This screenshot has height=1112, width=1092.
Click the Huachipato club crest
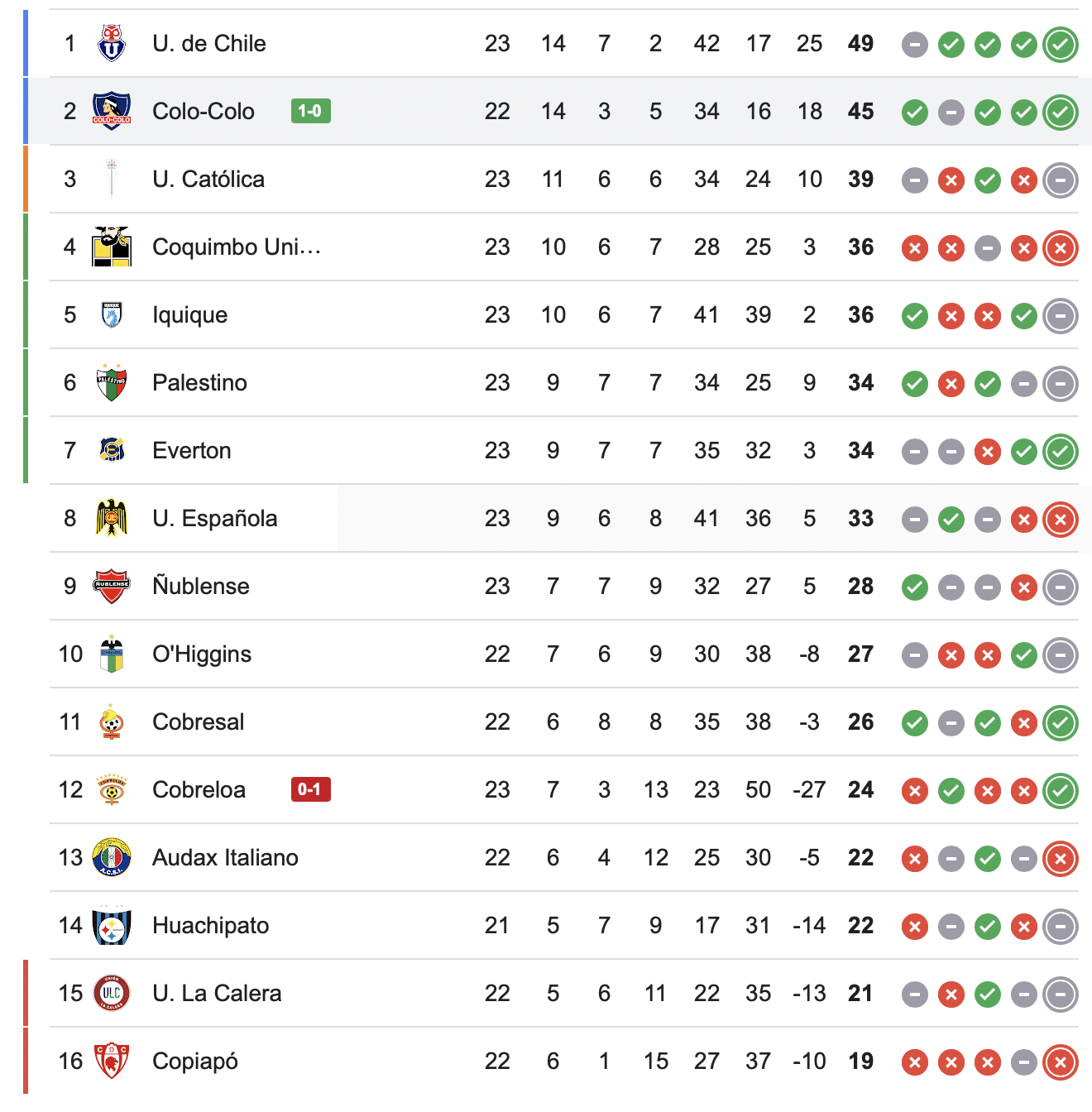[110, 925]
